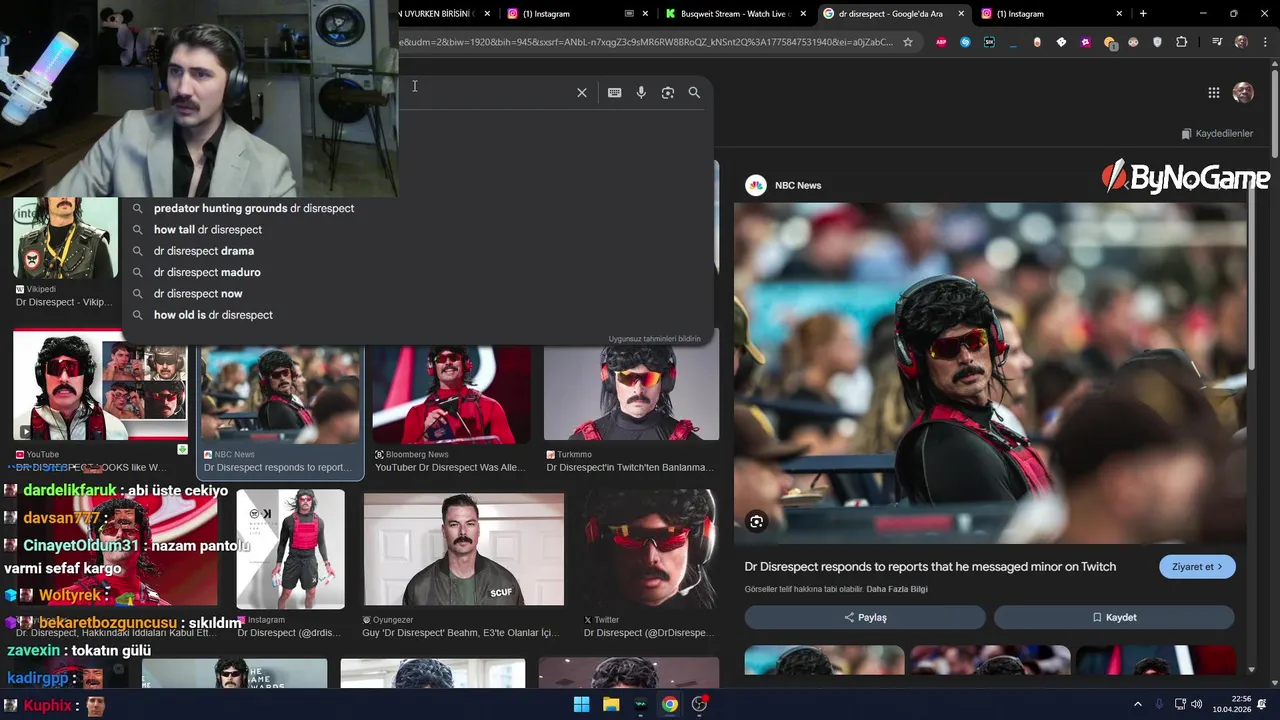
Task: Open the media controls toolbar icon
Action: click(x=1217, y=42)
